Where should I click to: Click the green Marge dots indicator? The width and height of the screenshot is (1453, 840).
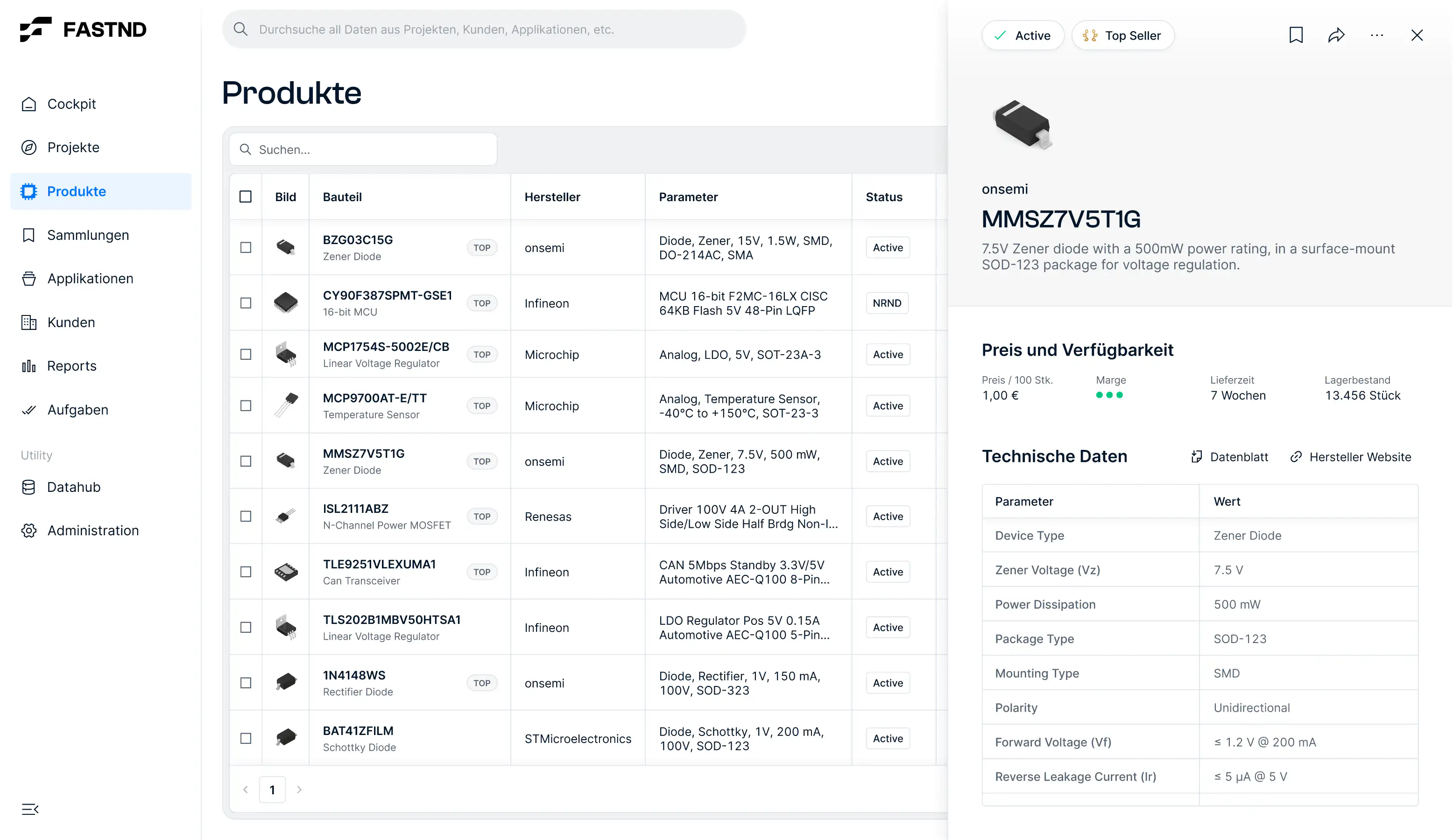point(1109,395)
